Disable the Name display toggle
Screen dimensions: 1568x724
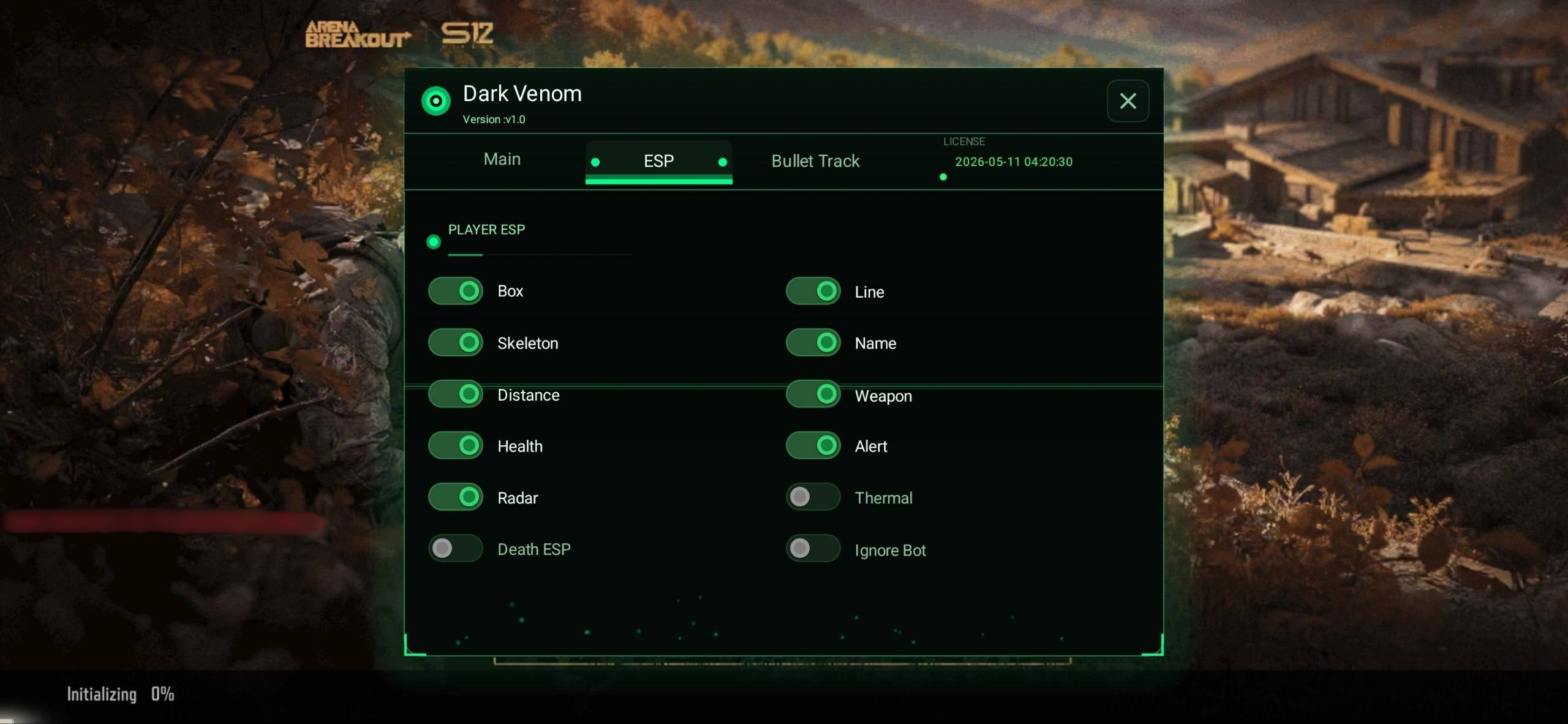pyautogui.click(x=813, y=342)
